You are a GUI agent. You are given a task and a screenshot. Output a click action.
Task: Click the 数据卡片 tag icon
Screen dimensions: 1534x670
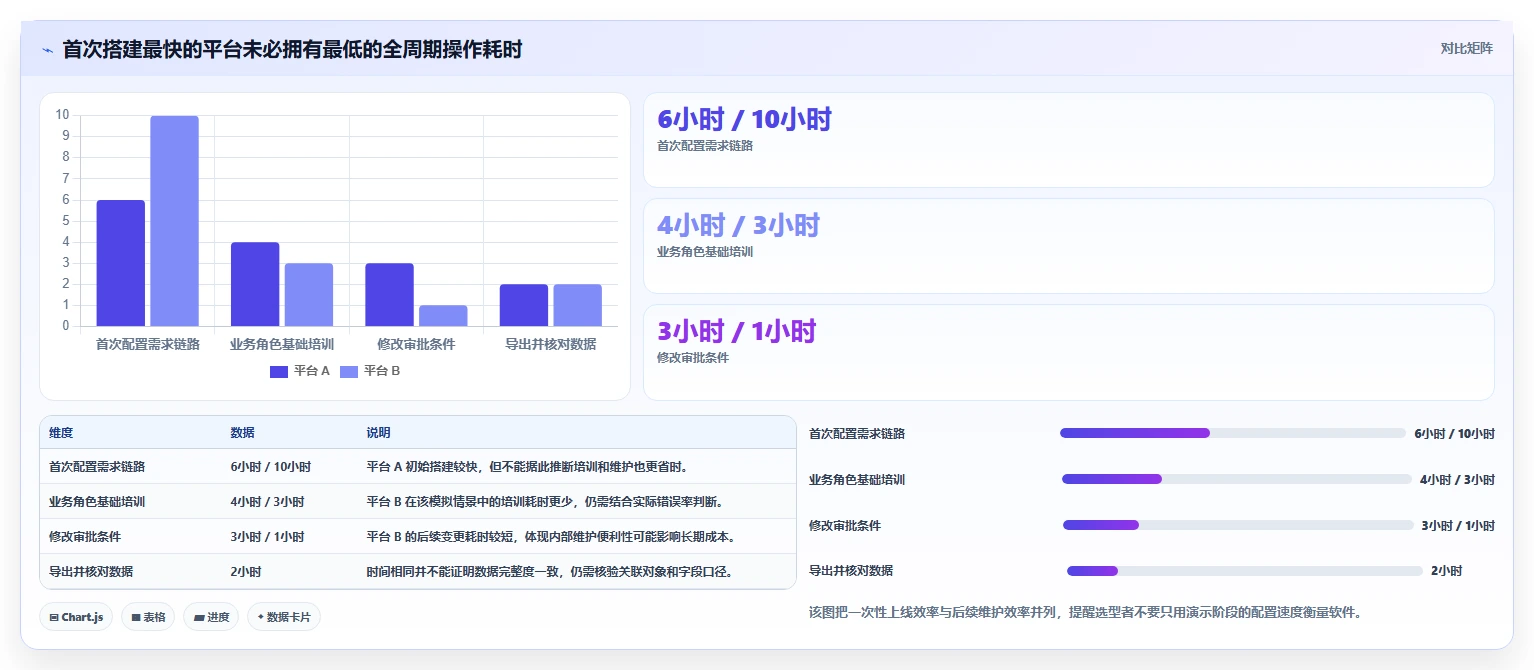tap(261, 618)
